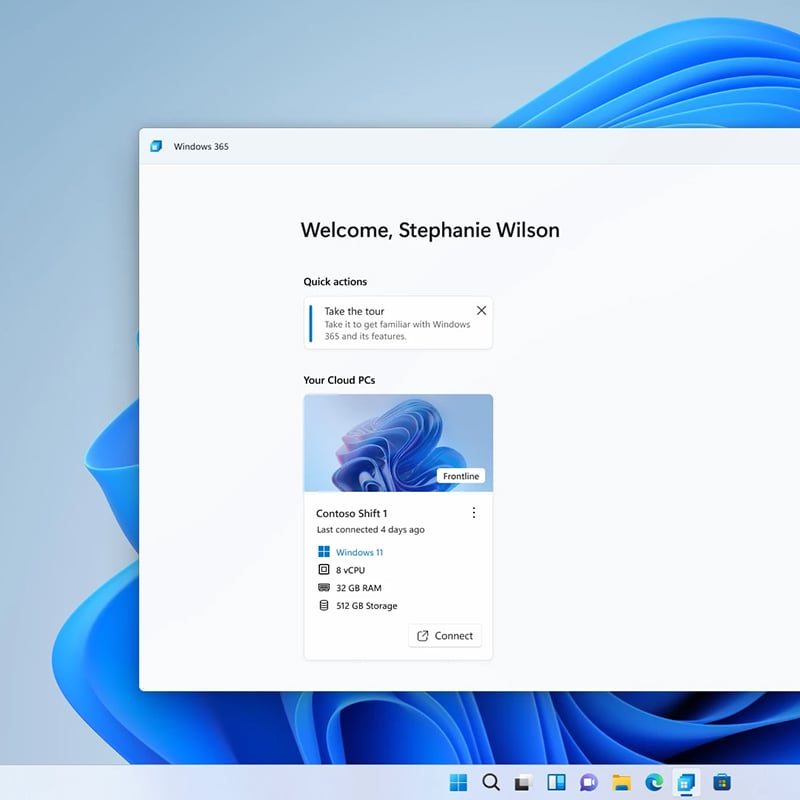The width and height of the screenshot is (800, 800).
Task: Connect to the Contoso Shift 1 Cloud PC
Action: click(445, 636)
